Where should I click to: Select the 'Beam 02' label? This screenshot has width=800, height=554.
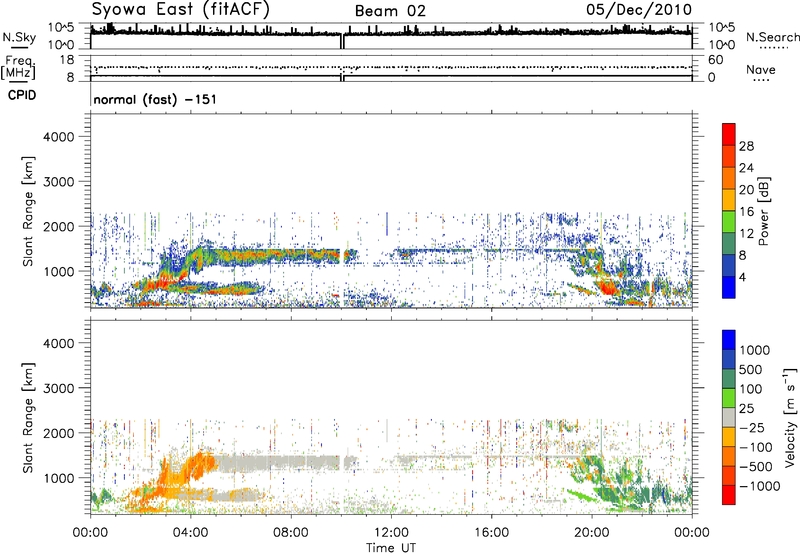click(390, 11)
